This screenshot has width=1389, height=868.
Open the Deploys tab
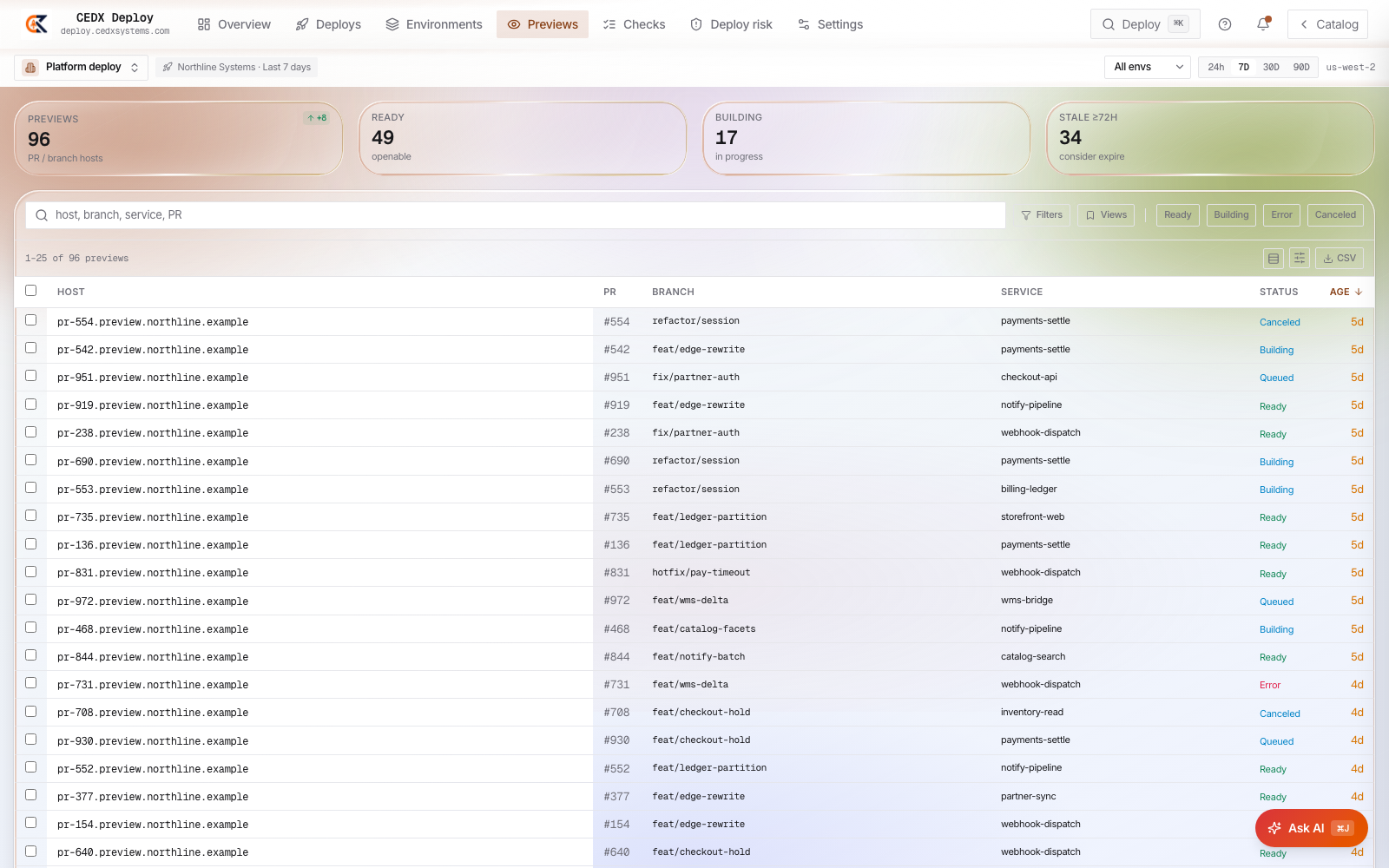[x=328, y=24]
